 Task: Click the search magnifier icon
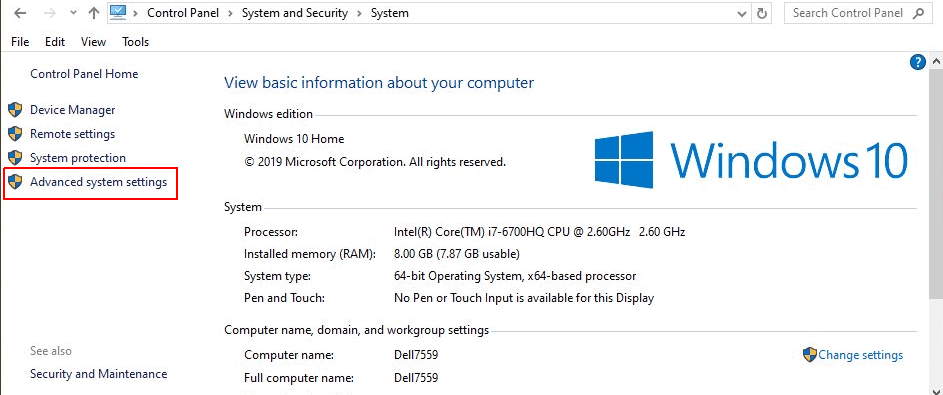coord(918,13)
